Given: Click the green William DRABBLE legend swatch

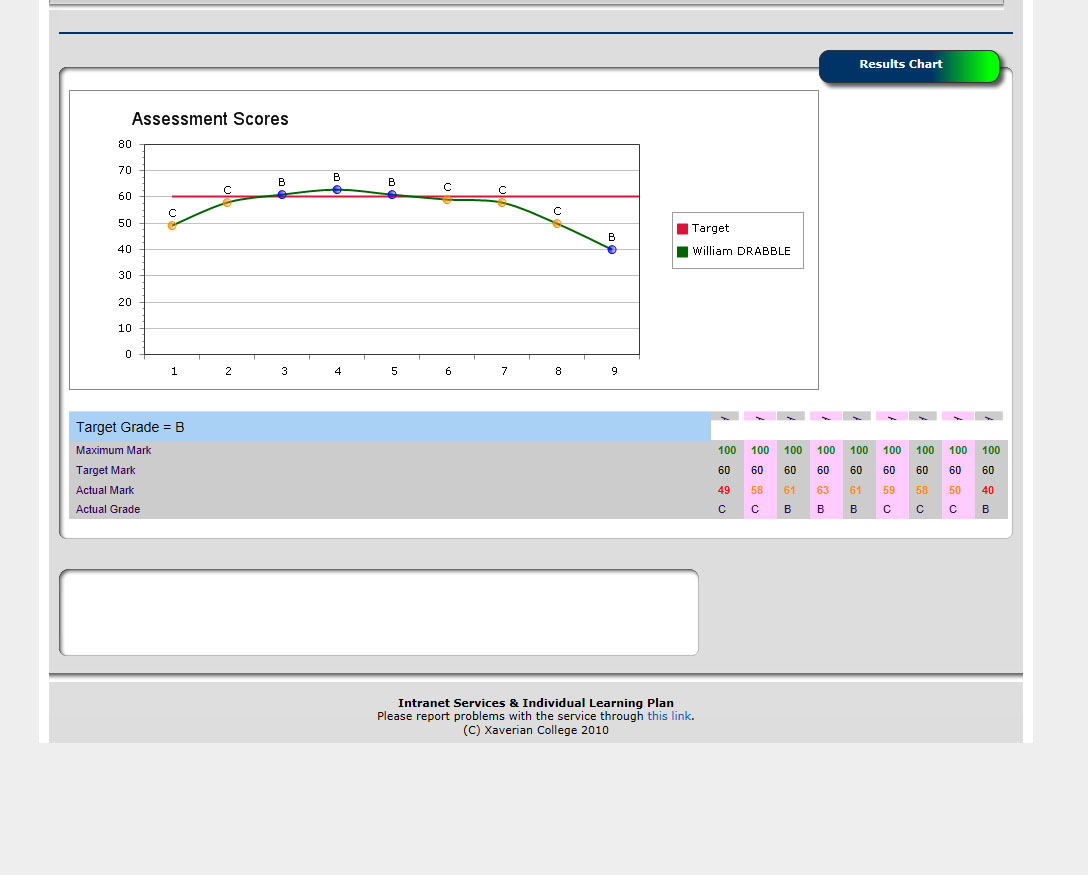Looking at the screenshot, I should click(682, 251).
